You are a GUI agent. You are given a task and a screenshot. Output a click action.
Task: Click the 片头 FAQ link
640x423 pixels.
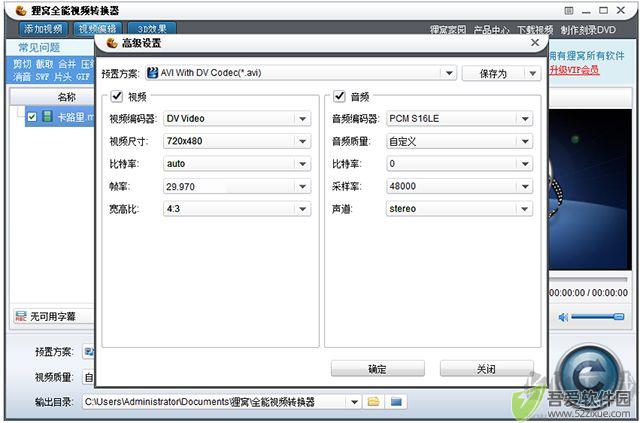pyautogui.click(x=63, y=77)
